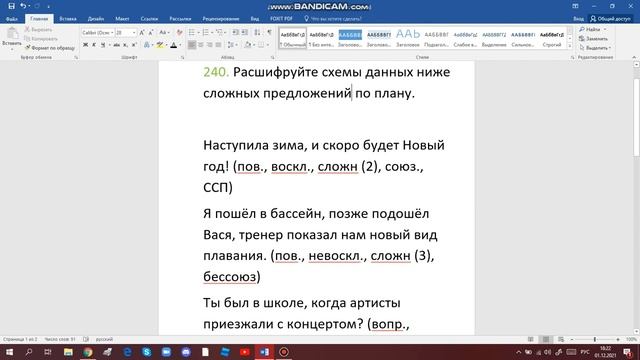Viewport: 640px width, 360px height.
Task: Toggle bold (Ж) formatting
Action: 85,45
